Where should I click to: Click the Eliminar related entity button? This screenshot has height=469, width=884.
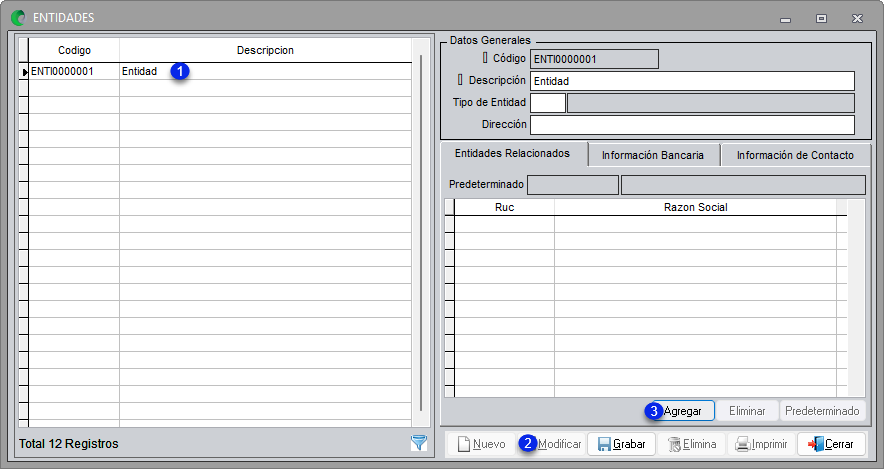point(747,411)
